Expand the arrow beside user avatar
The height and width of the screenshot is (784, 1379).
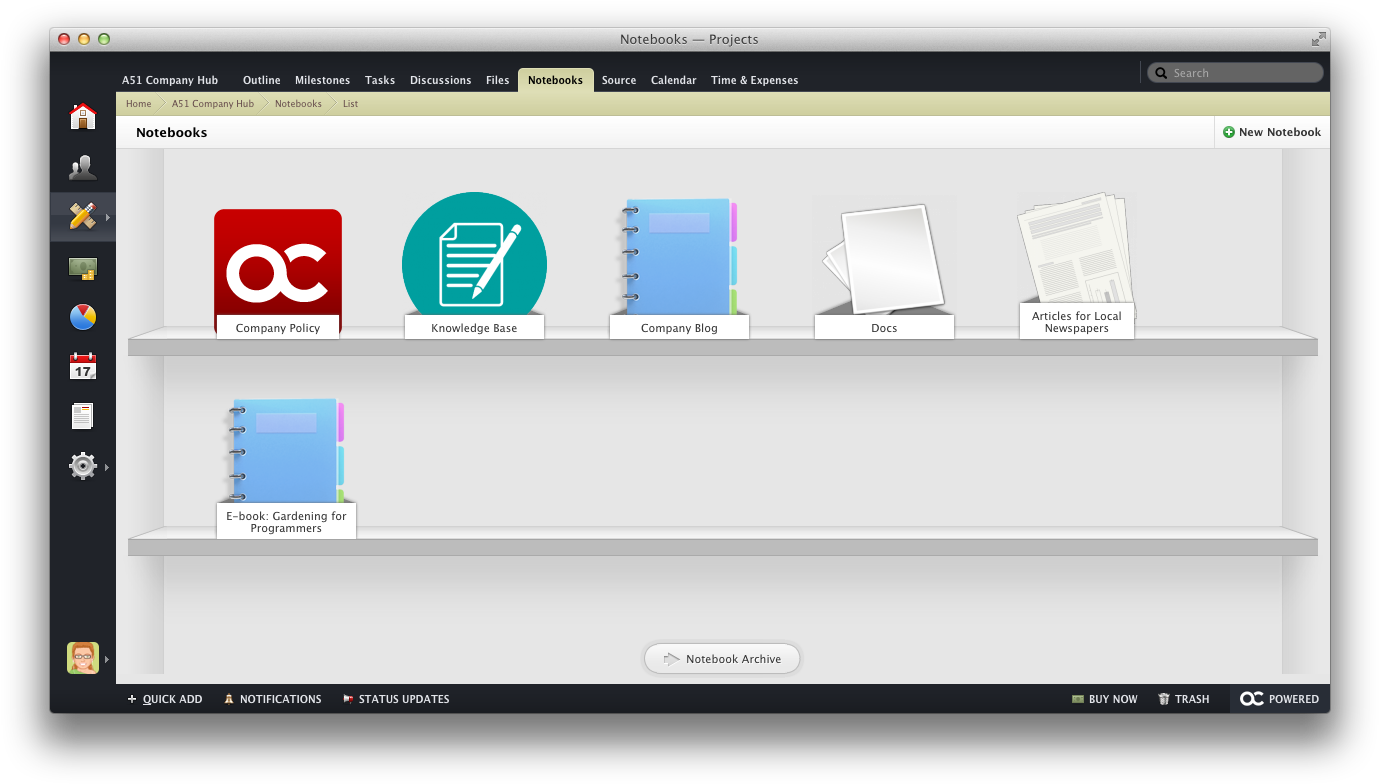click(107, 659)
